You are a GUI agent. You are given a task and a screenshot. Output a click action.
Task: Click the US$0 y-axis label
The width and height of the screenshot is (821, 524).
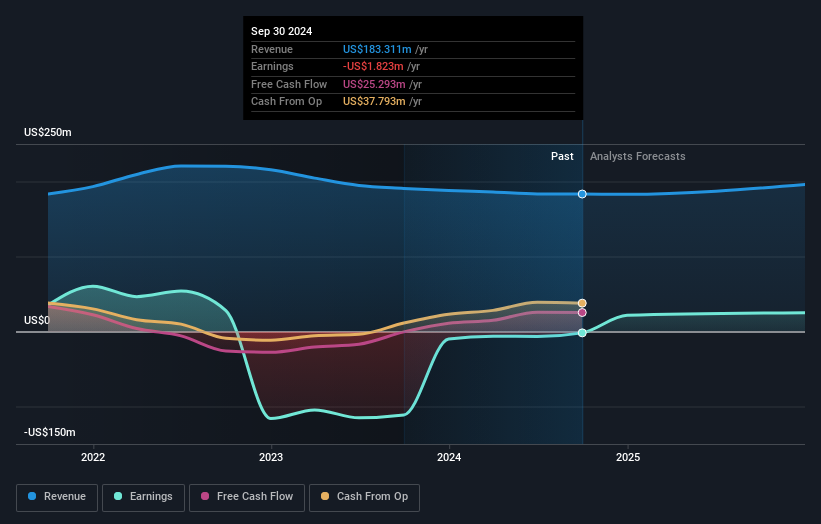click(37, 320)
